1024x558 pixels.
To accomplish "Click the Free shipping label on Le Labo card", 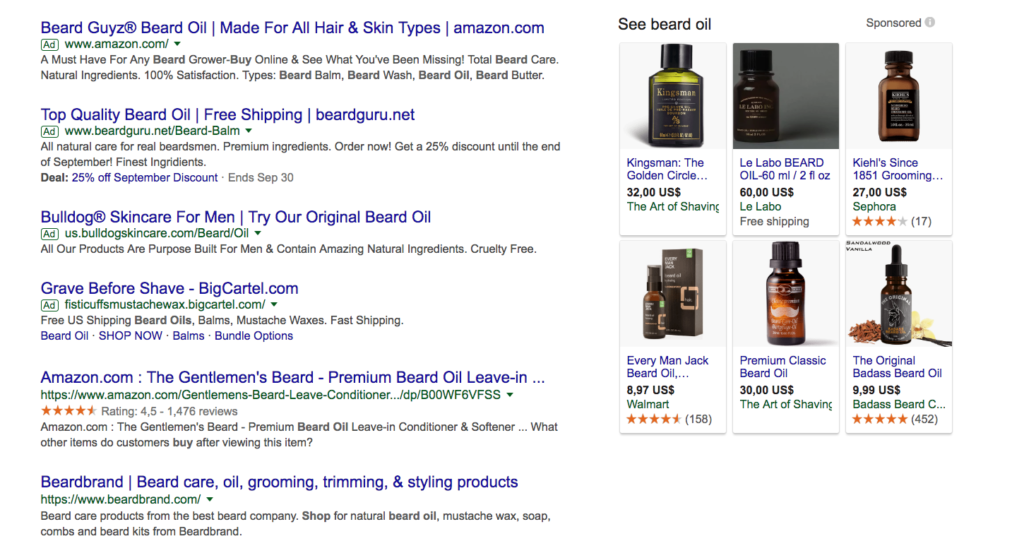I will (774, 222).
